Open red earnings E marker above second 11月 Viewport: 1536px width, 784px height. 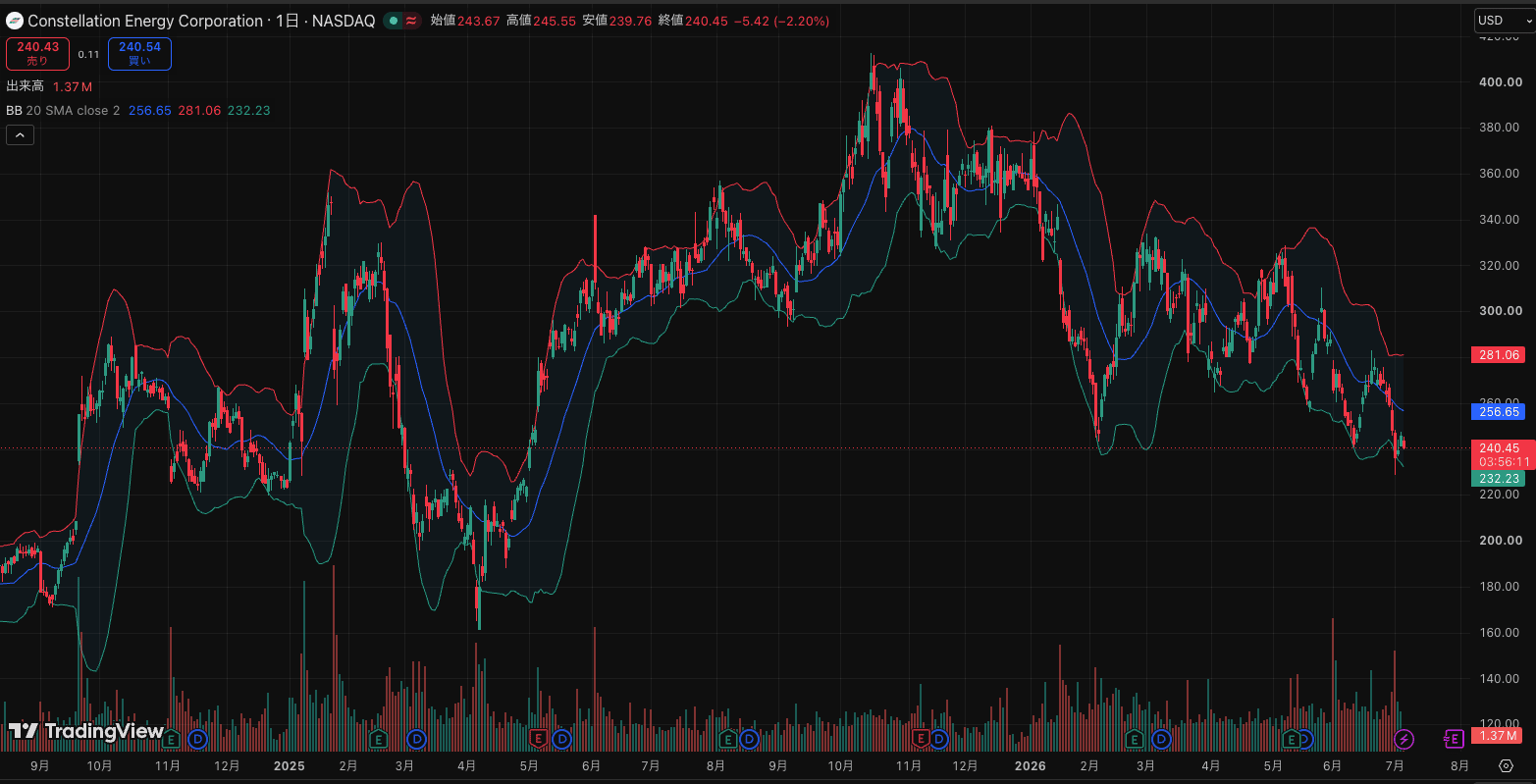(x=920, y=738)
